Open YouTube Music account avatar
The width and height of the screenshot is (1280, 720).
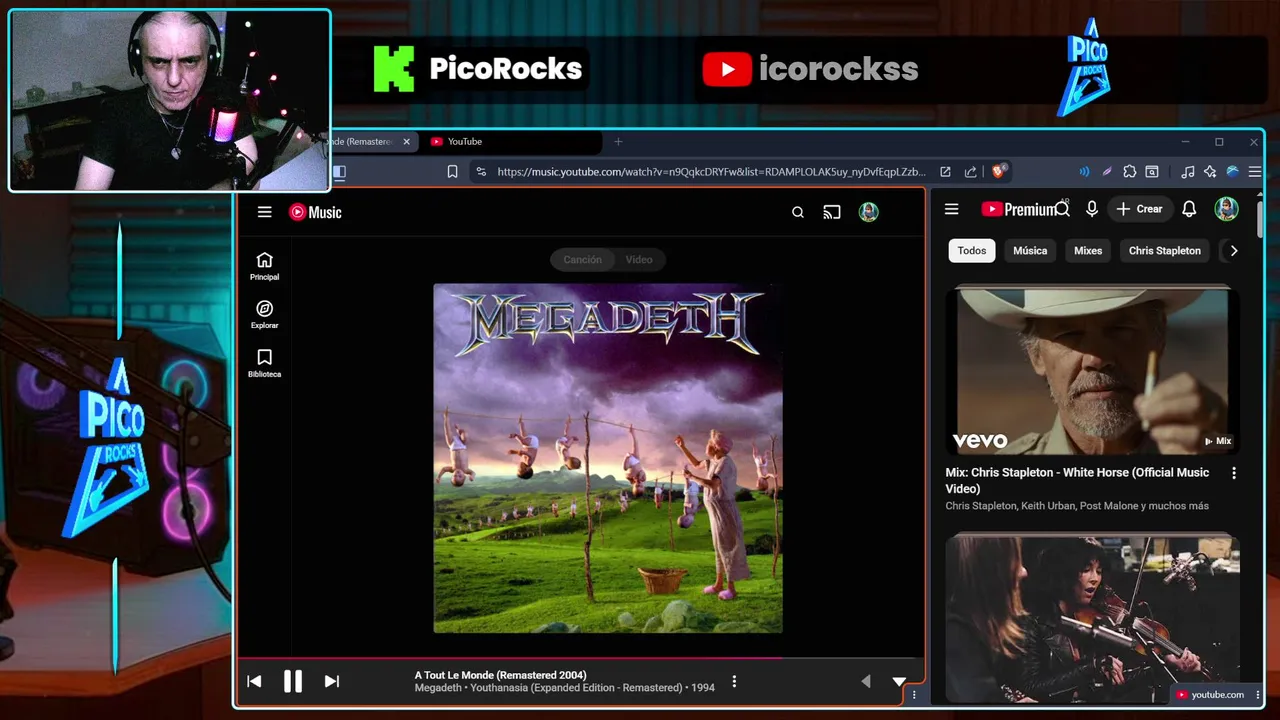[x=869, y=212]
